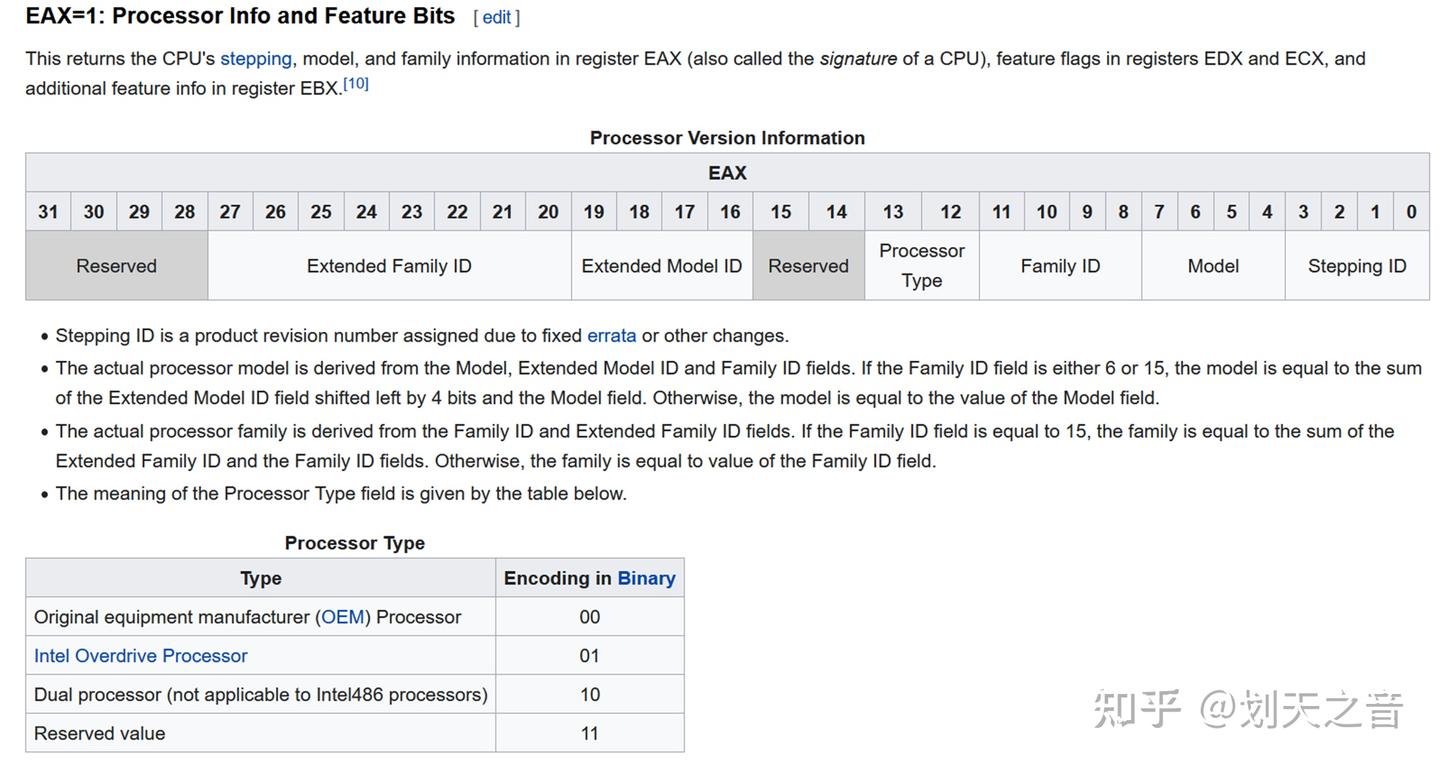Select the bit 27 header cell
The height and width of the screenshot is (766, 1440).
coord(230,212)
